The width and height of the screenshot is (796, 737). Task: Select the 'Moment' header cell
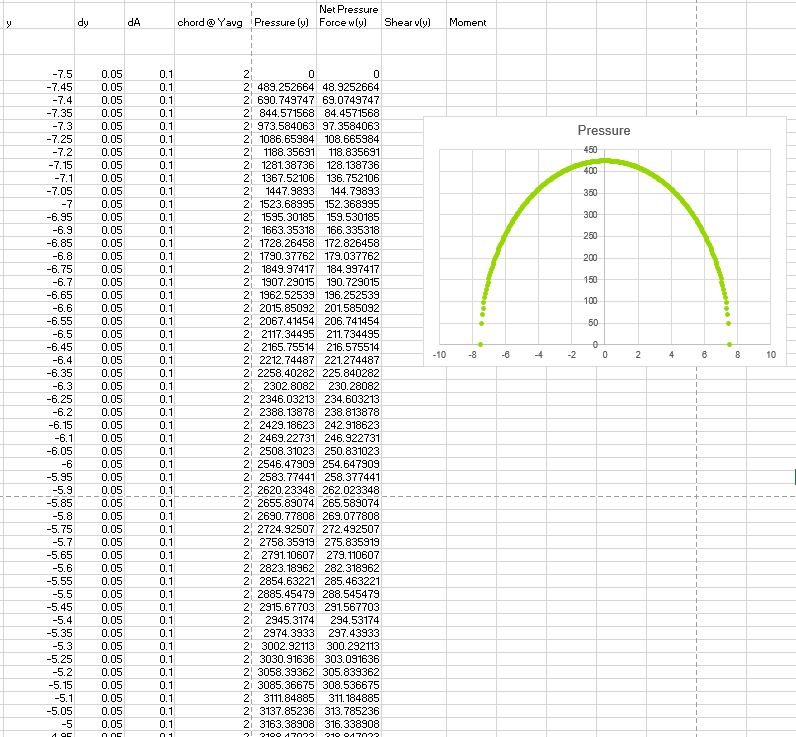471,15
